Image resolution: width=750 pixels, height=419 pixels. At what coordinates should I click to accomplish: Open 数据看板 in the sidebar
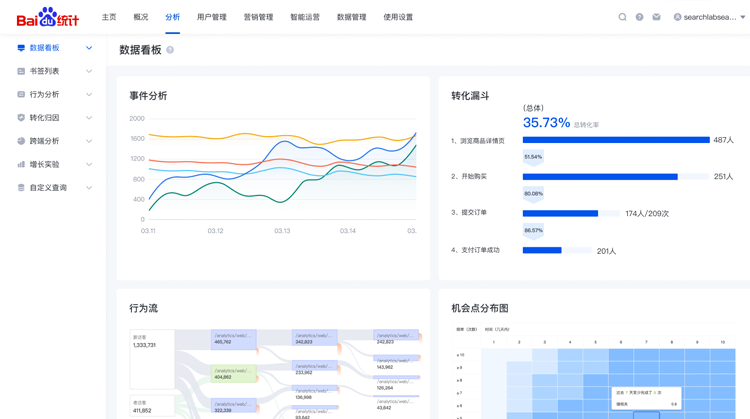click(x=44, y=48)
